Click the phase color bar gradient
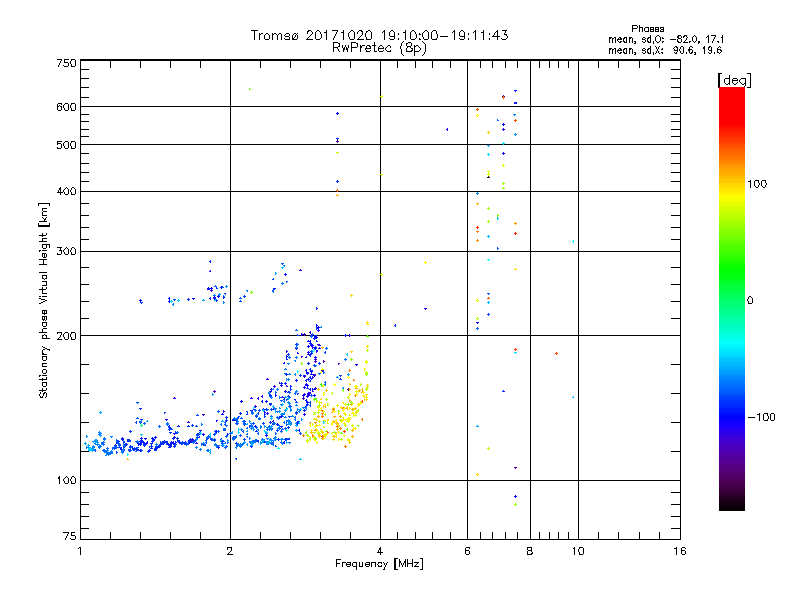The image size is (800, 600). click(x=732, y=298)
